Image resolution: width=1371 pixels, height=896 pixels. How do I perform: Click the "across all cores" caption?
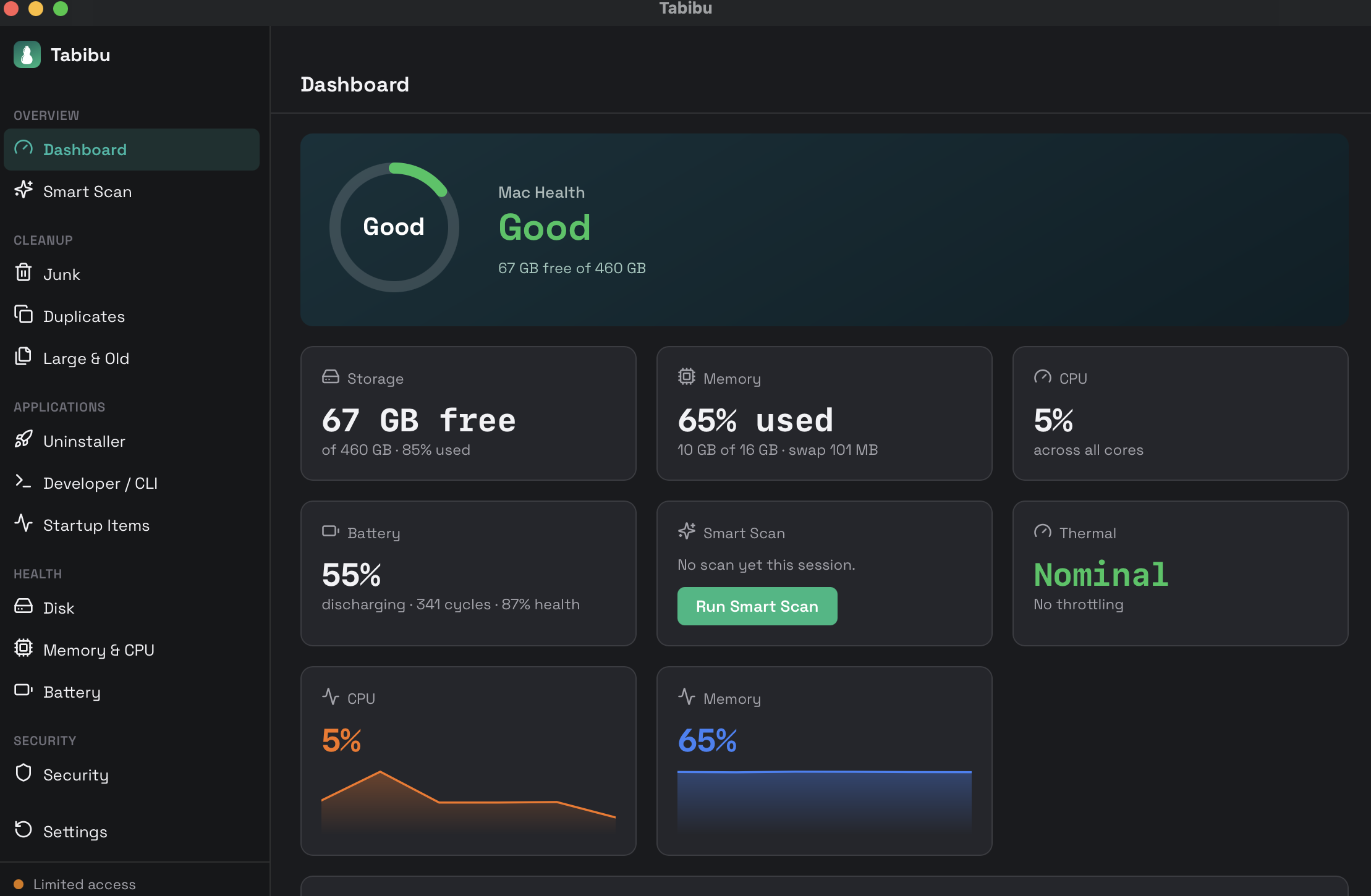click(x=1089, y=450)
